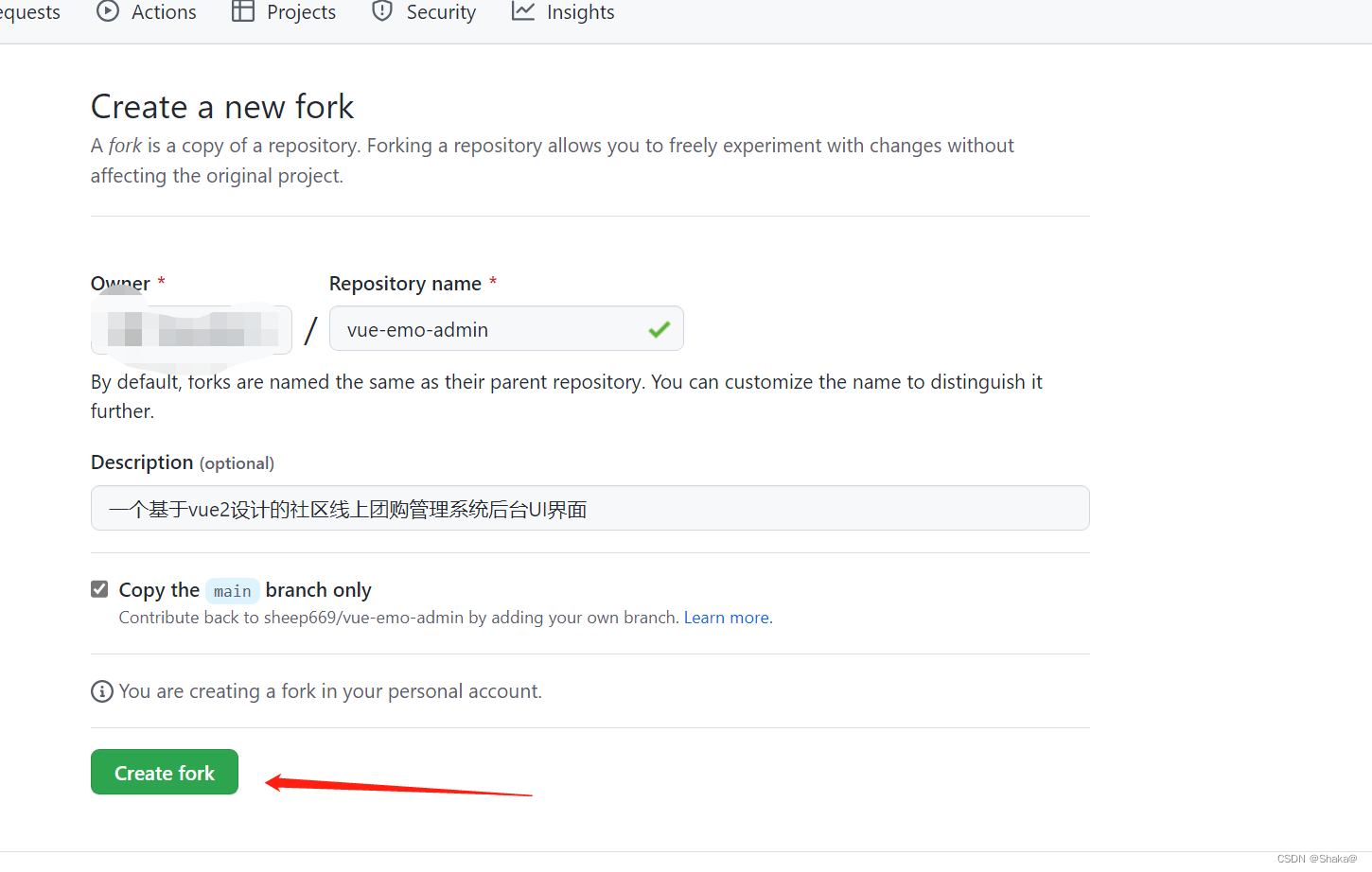Uncheck the Copy the main branch only checkbox
The height and width of the screenshot is (872, 1372).
pos(99,589)
